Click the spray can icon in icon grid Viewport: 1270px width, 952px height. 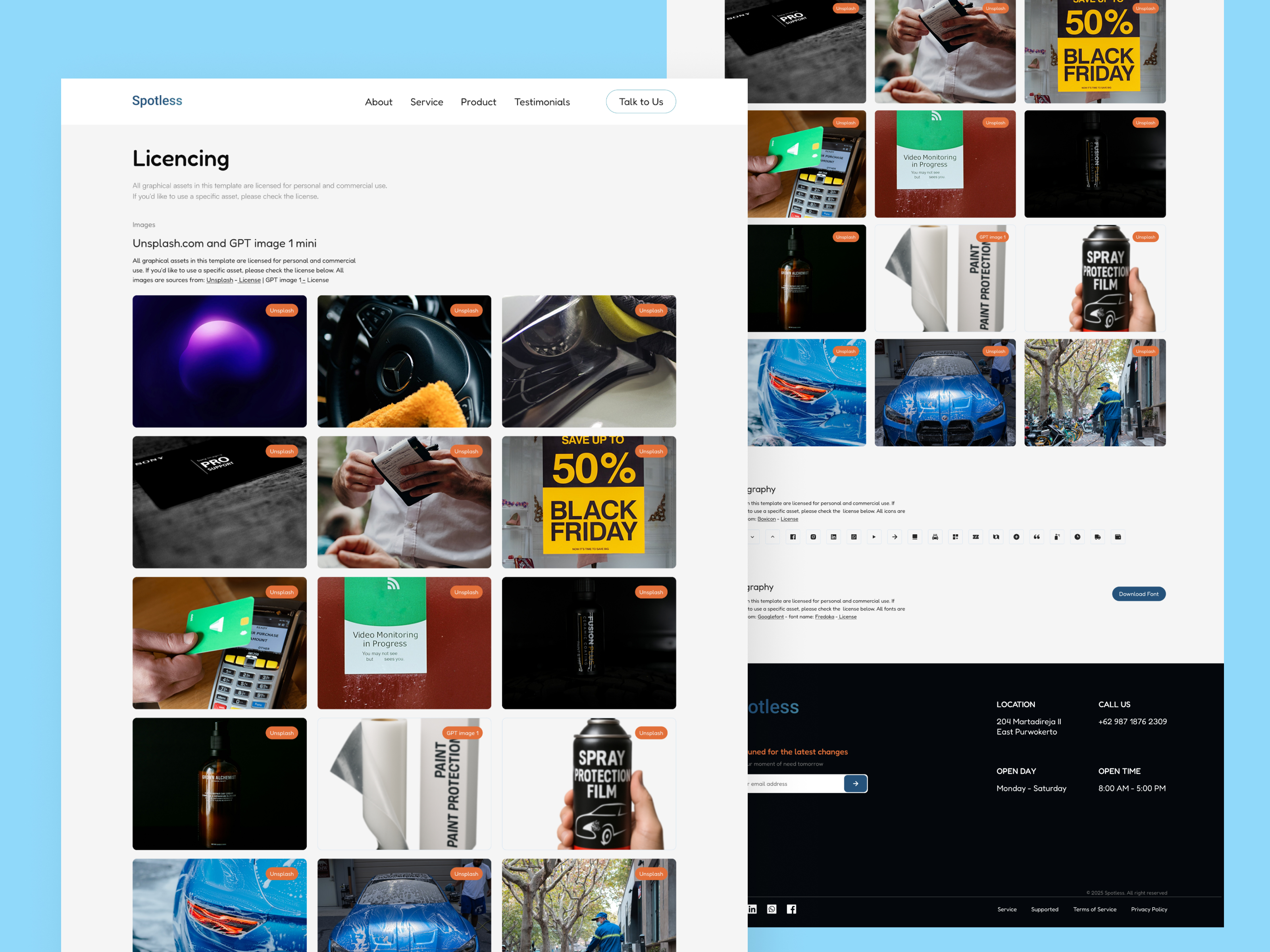click(1057, 537)
